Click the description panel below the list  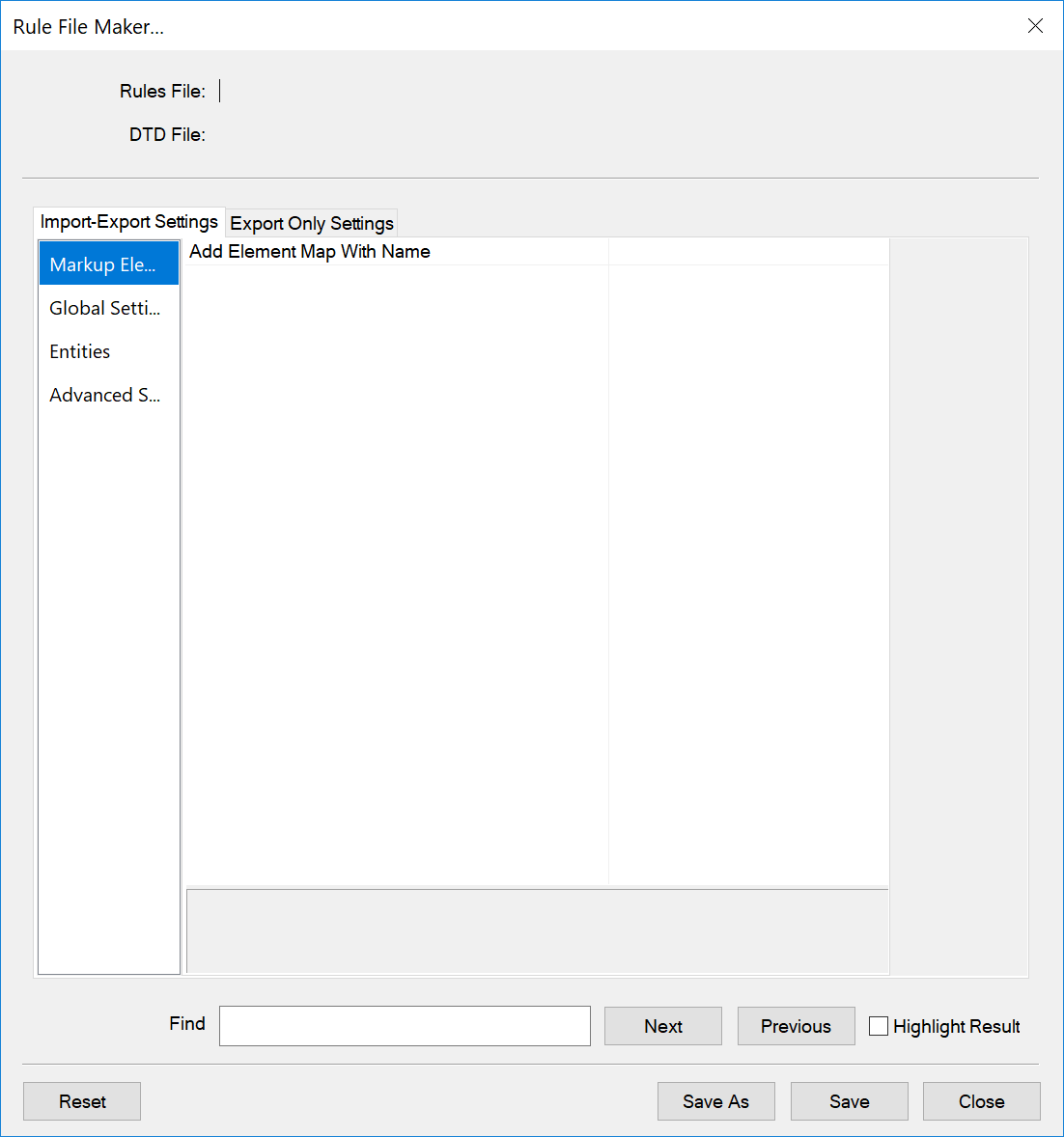pos(537,929)
